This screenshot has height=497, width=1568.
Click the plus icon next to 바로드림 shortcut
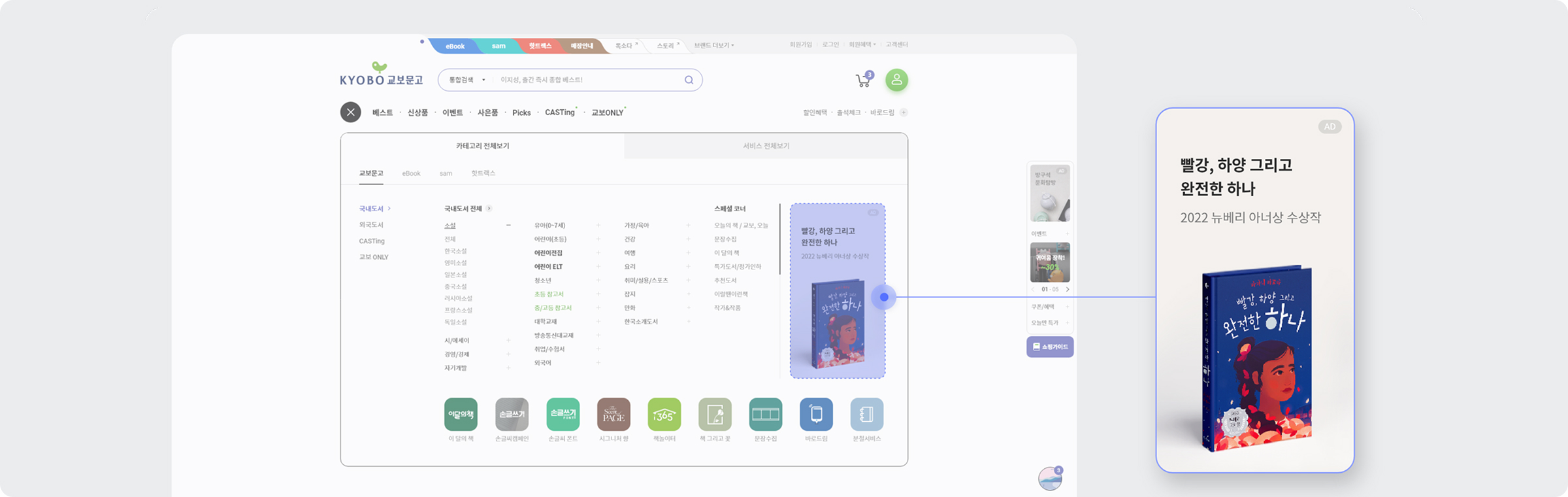coord(904,112)
